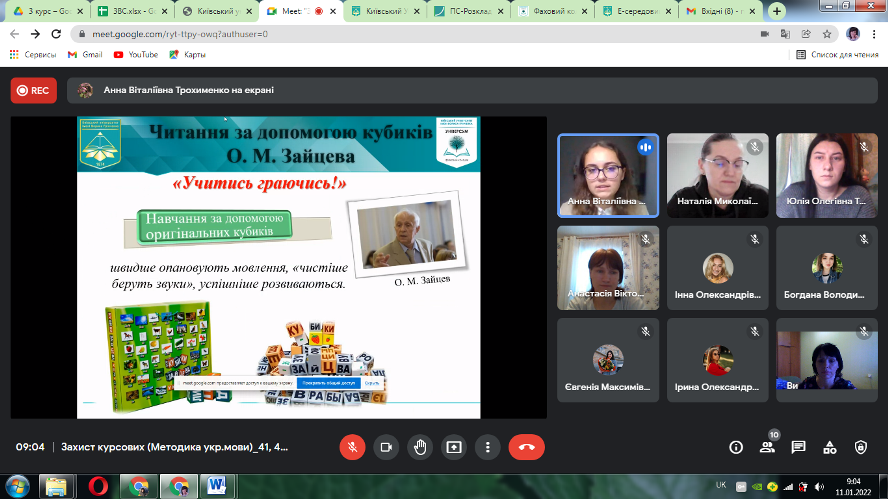The width and height of the screenshot is (888, 499).
Task: Click meeting title Захист курсових
Action: click(x=174, y=447)
